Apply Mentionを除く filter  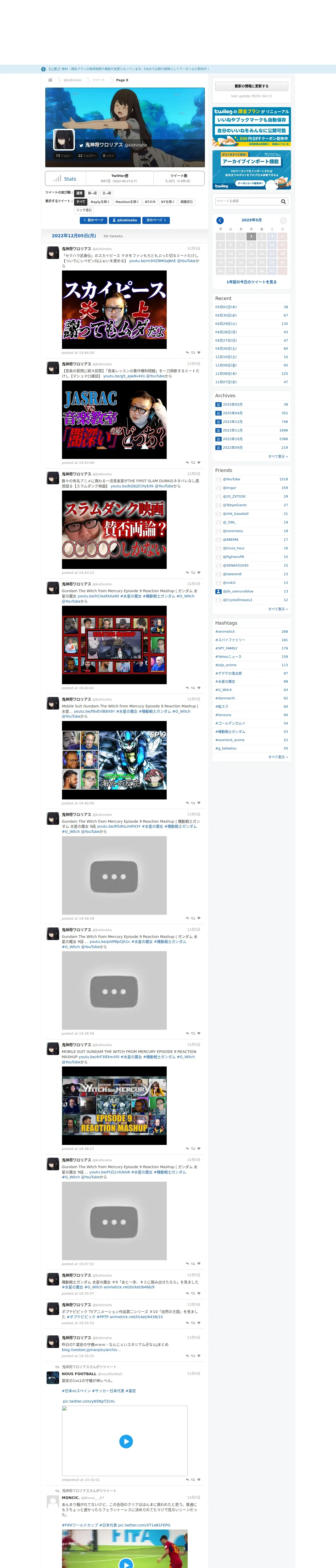127,201
